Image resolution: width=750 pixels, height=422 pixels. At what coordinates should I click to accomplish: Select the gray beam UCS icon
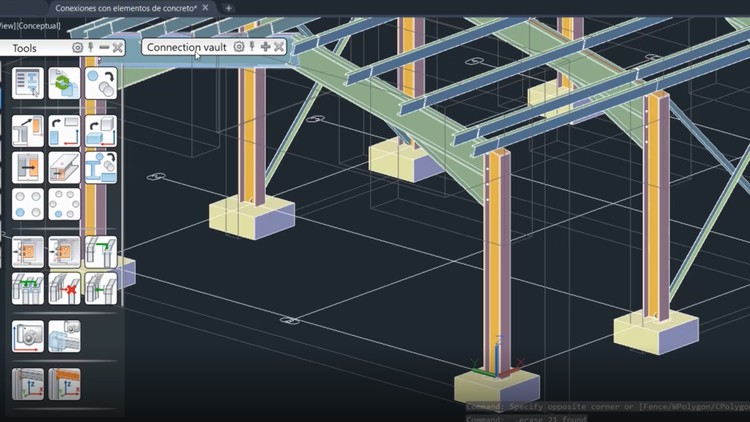point(28,384)
